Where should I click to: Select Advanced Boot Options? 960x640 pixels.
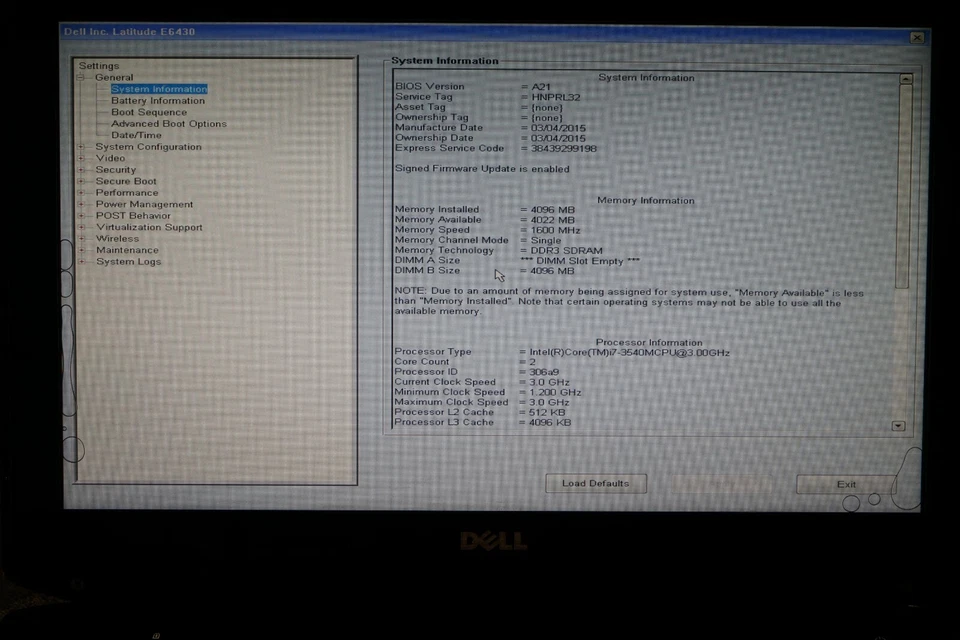[167, 123]
